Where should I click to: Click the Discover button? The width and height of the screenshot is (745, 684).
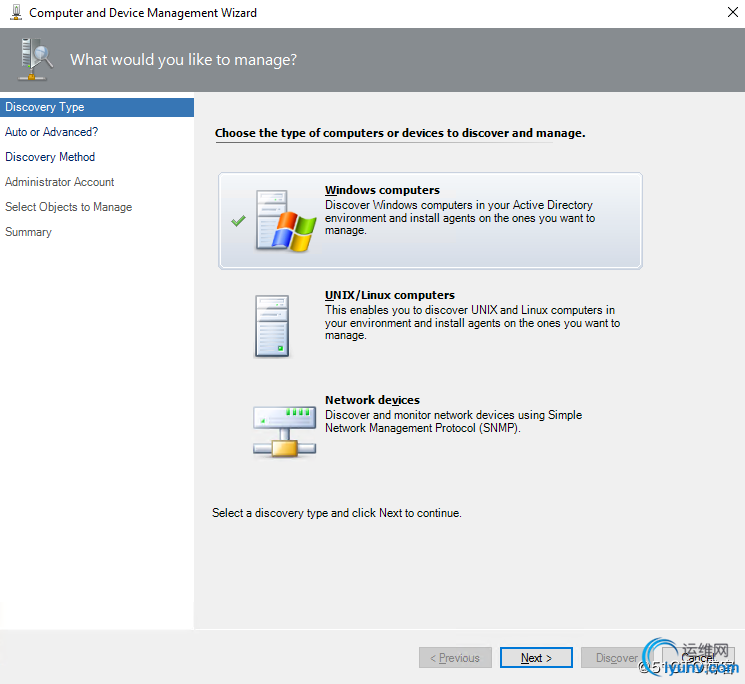(x=617, y=657)
